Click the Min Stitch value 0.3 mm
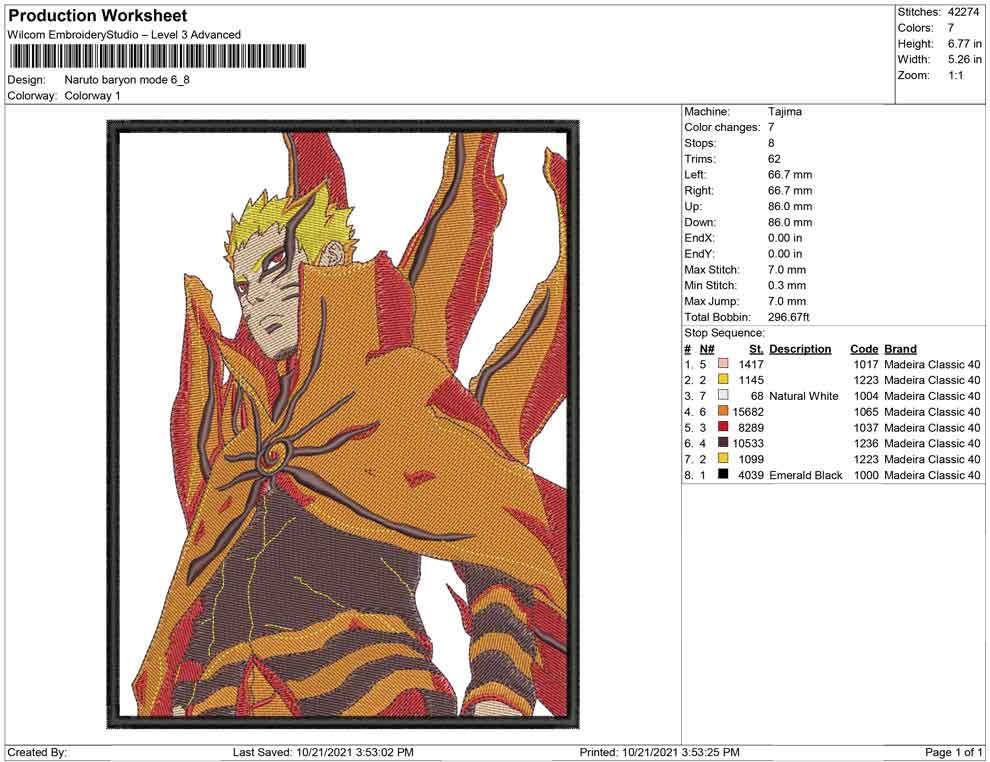The width and height of the screenshot is (990, 762). tap(787, 285)
